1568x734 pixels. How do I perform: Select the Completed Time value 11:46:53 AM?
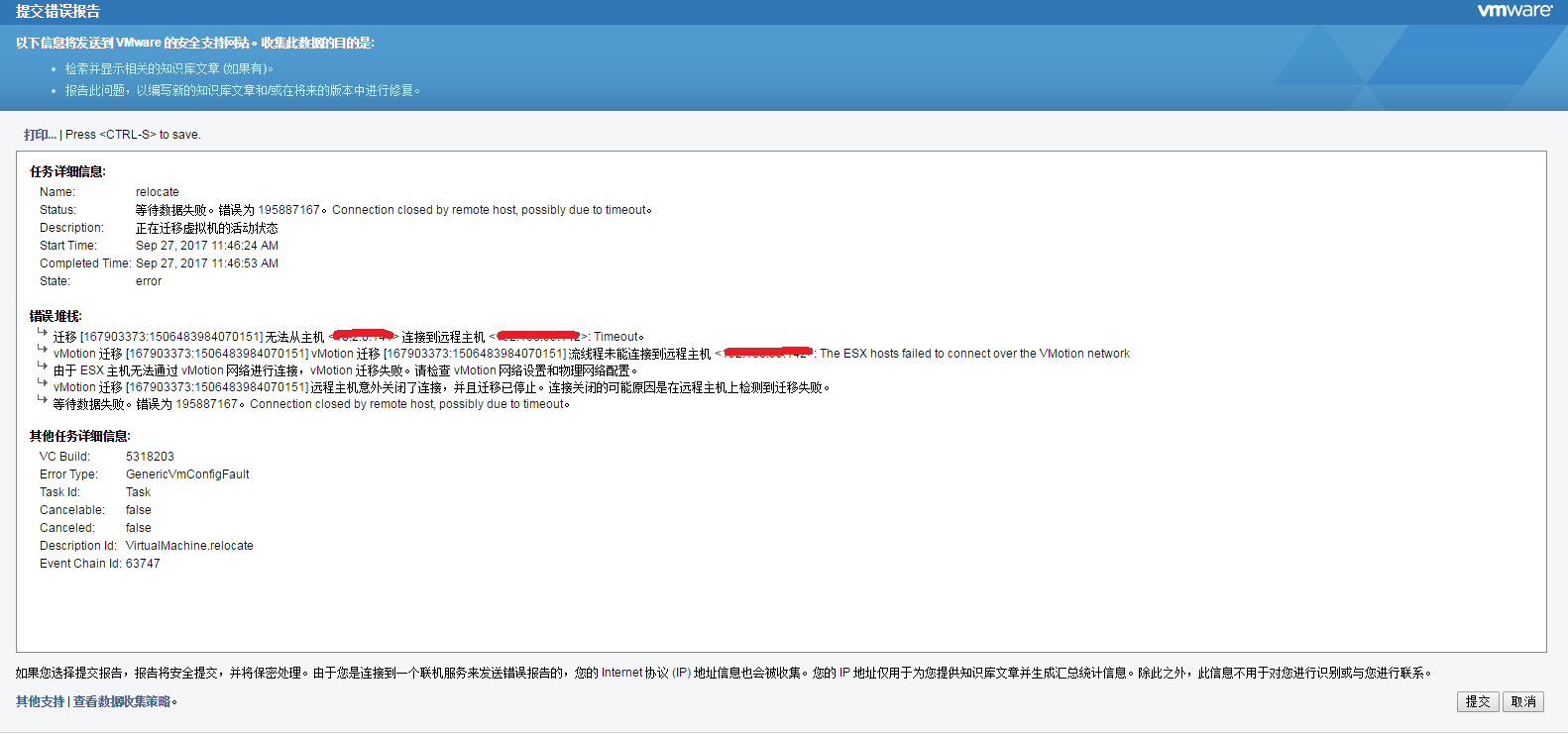207,263
